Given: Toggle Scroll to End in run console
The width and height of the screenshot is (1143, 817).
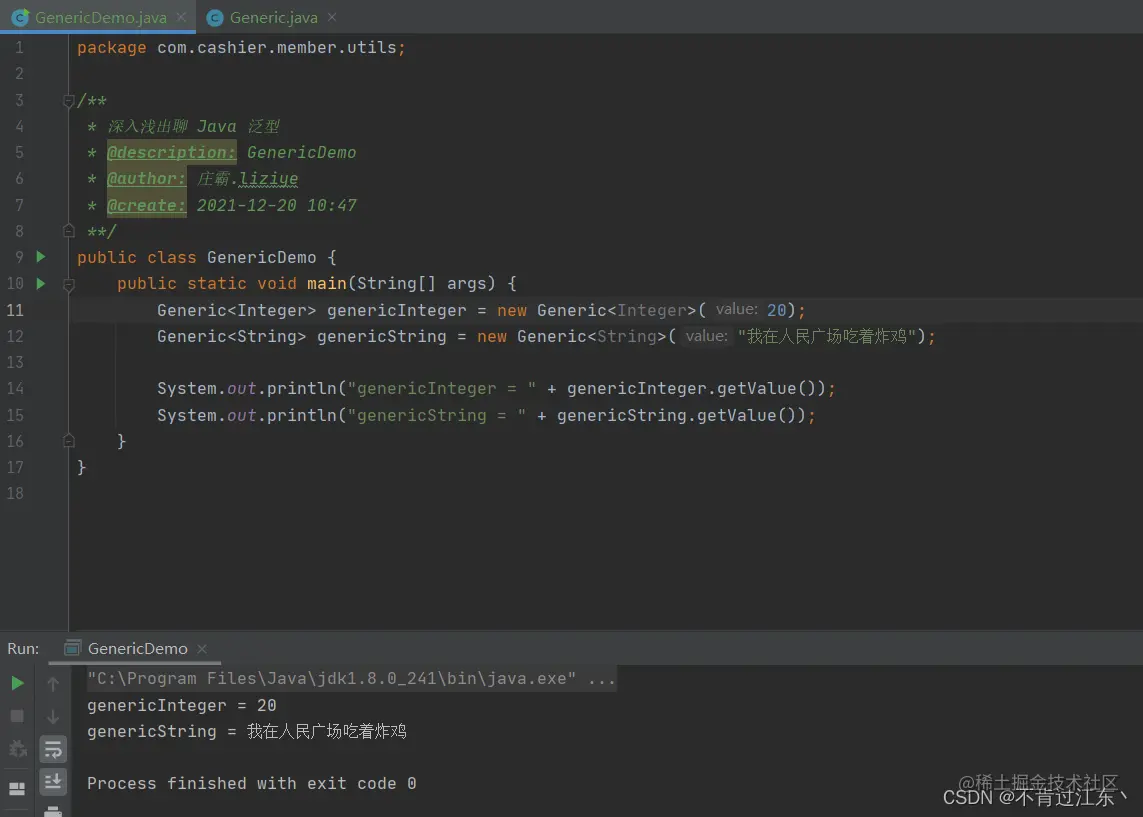Looking at the screenshot, I should [53, 782].
